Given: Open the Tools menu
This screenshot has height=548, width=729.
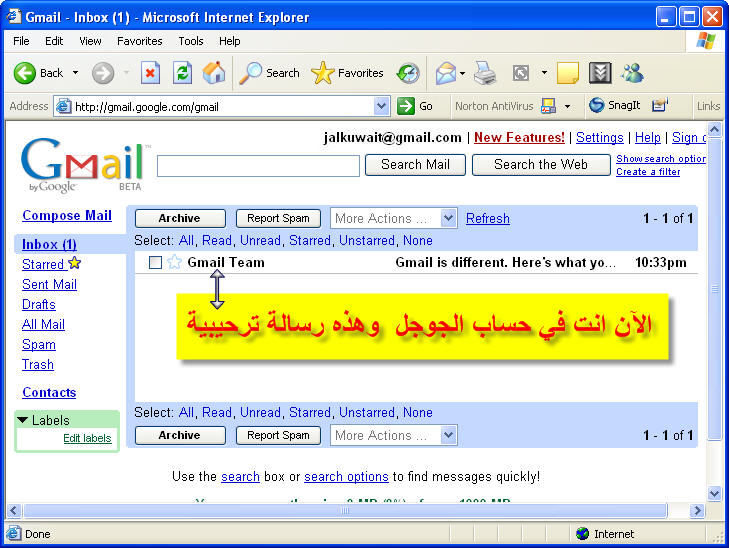Looking at the screenshot, I should (191, 41).
